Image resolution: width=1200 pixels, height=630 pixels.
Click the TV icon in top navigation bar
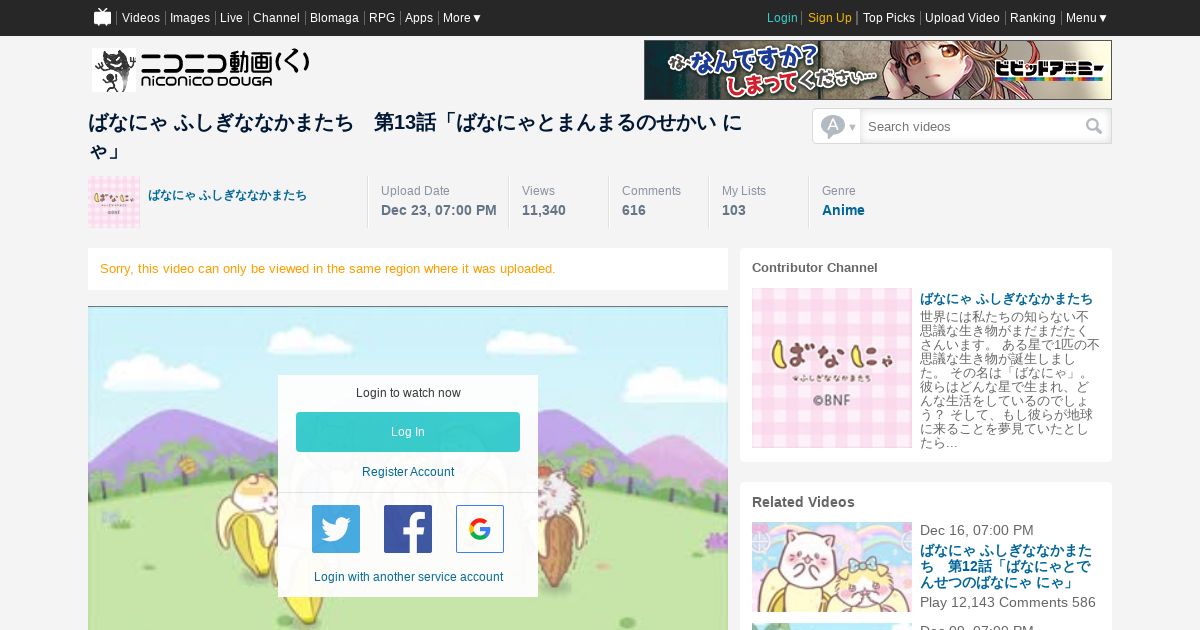pos(102,17)
